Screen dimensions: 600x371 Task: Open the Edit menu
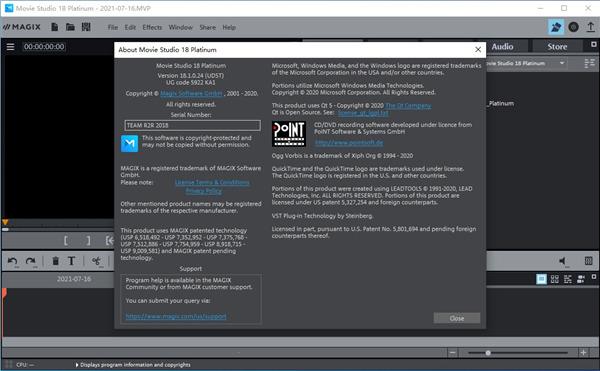click(130, 27)
